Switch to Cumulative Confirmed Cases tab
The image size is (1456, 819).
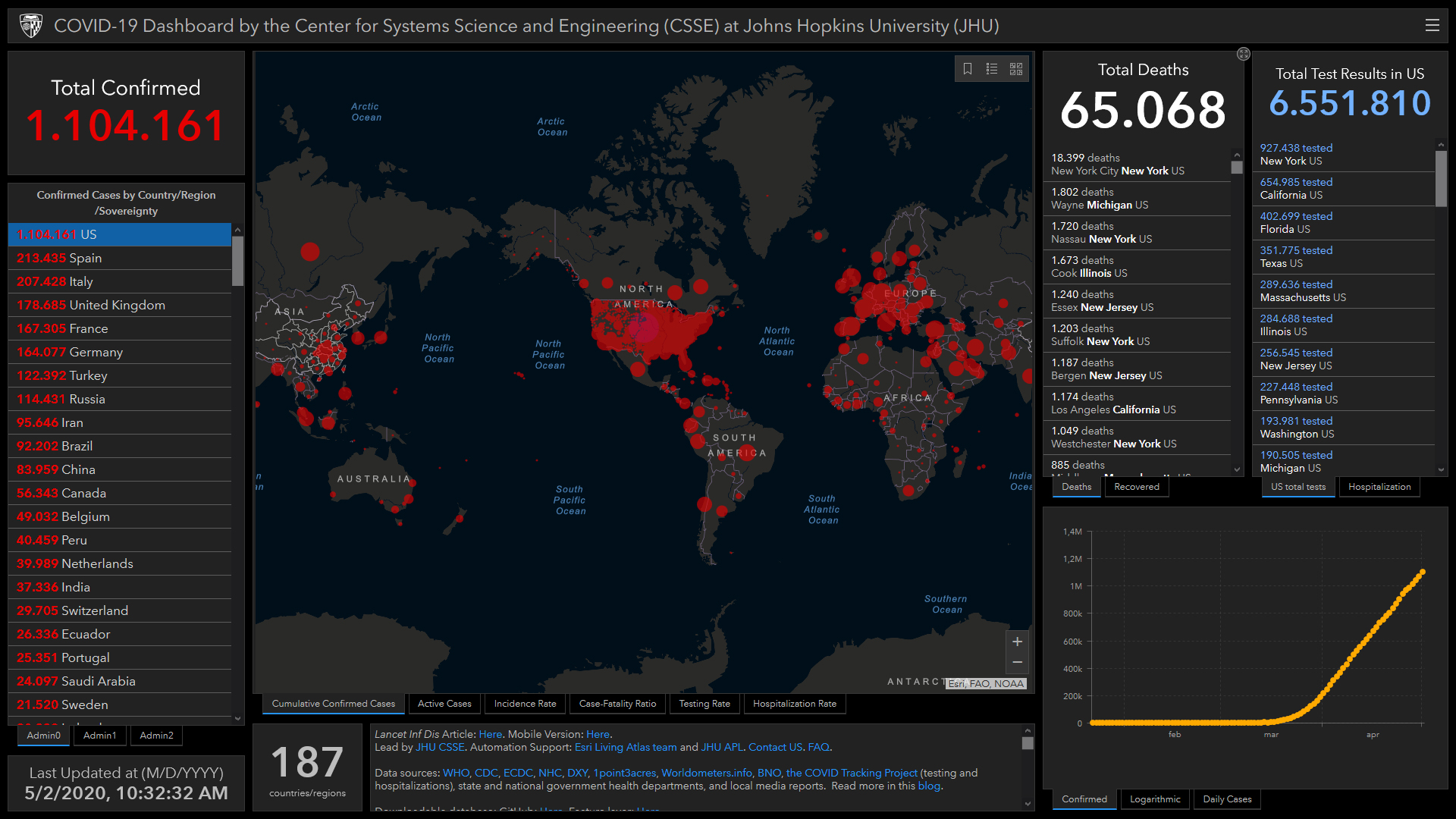point(334,704)
